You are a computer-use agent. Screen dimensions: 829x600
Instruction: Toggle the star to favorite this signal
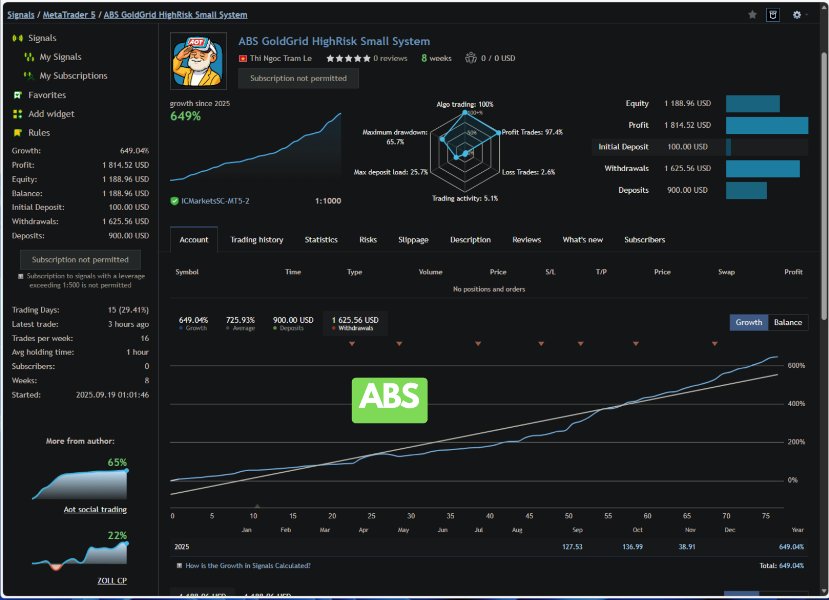point(750,15)
